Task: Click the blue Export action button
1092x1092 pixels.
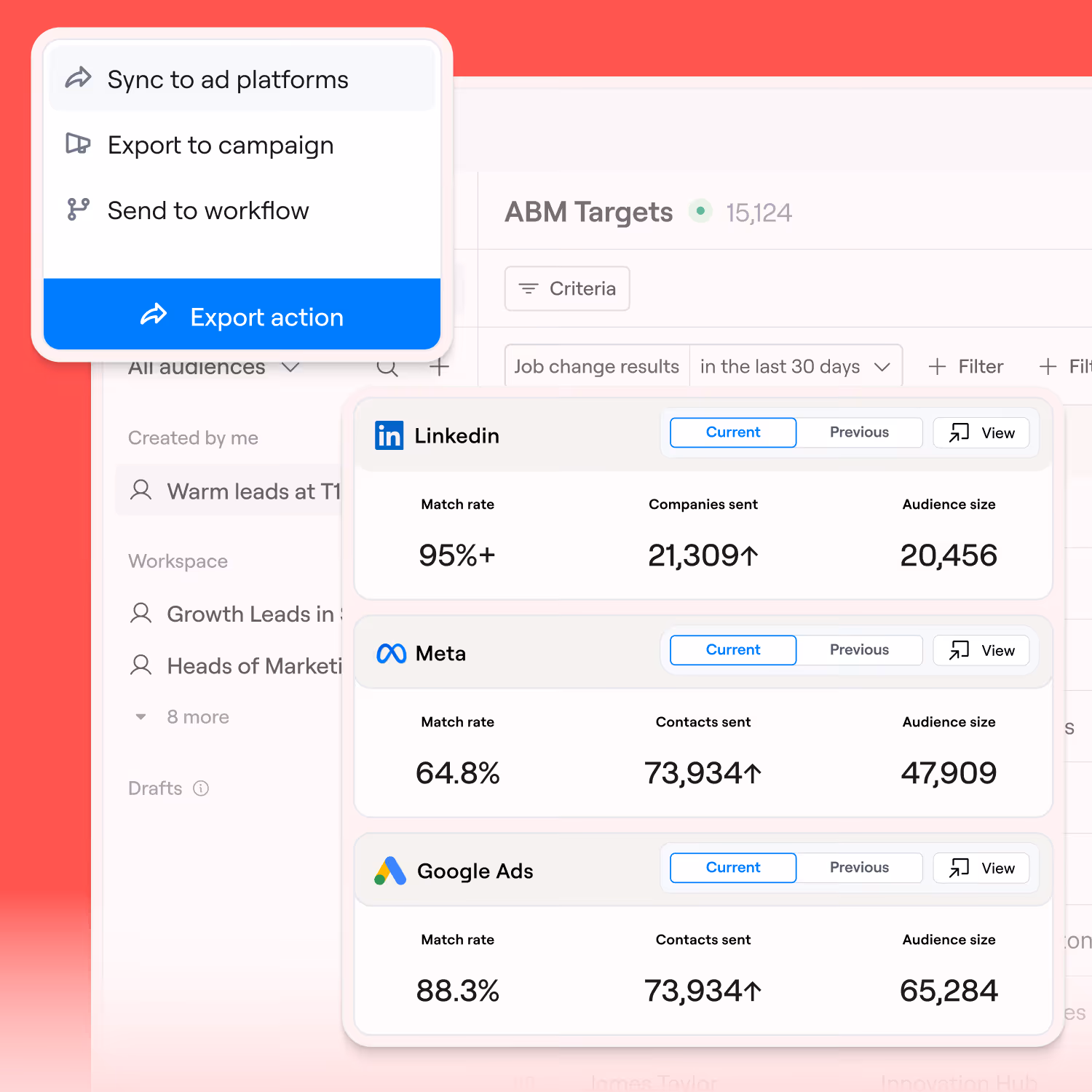Action: click(x=242, y=314)
